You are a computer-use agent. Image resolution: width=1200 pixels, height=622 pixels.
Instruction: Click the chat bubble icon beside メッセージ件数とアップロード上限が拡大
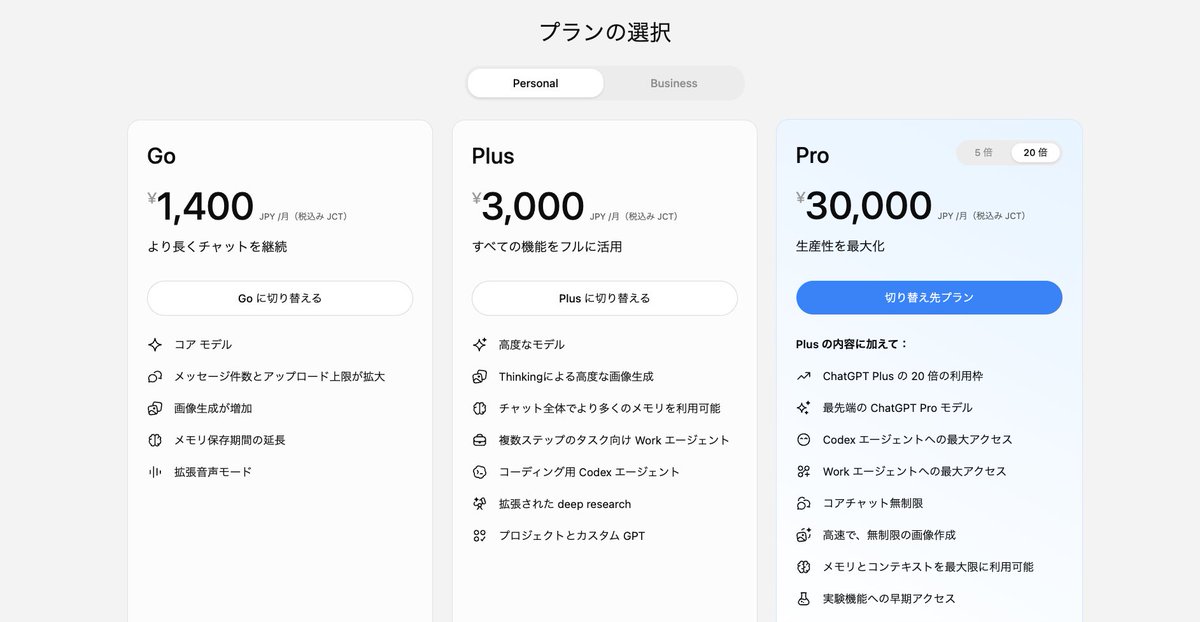pyautogui.click(x=155, y=377)
